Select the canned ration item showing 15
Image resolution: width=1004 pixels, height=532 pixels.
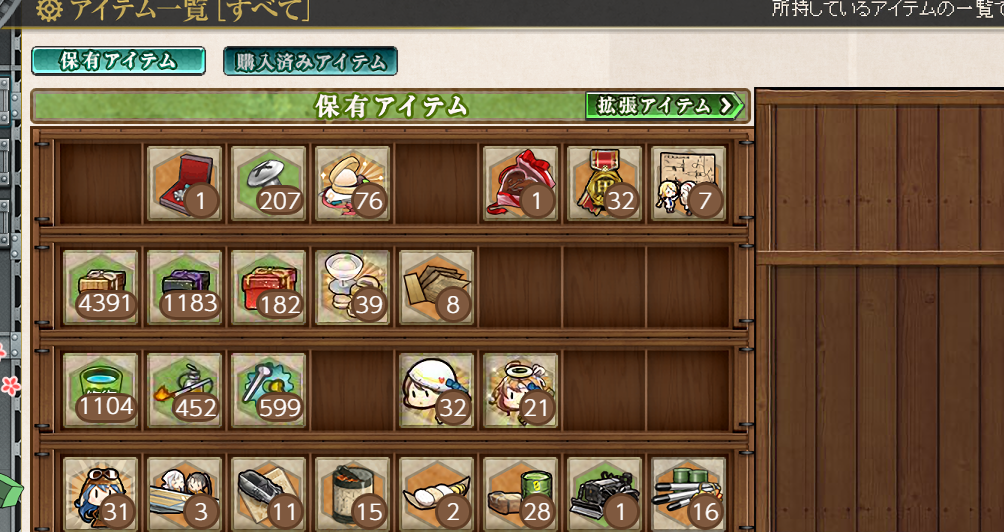(352, 494)
